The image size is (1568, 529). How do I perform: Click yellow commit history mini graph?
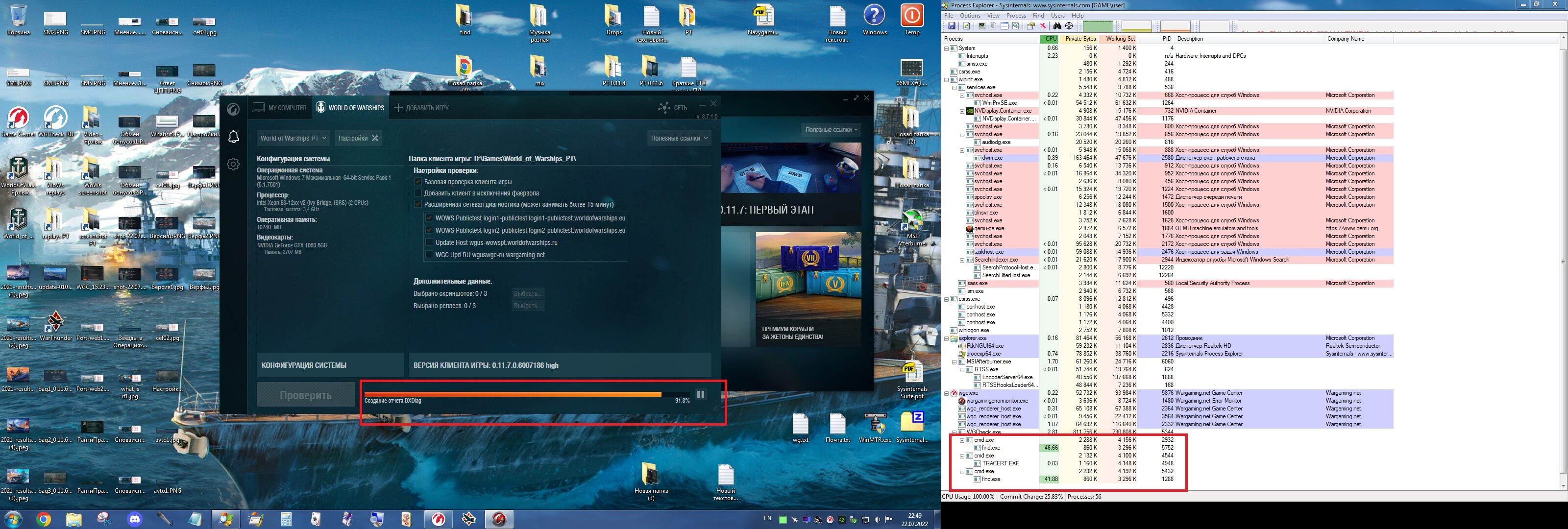(x=1136, y=26)
